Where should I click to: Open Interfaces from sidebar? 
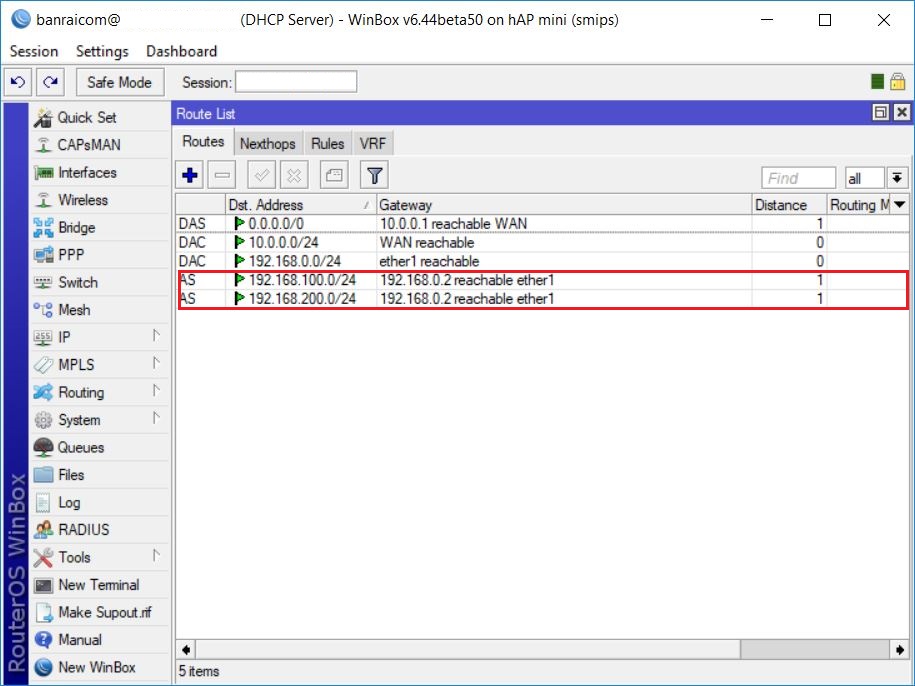99,172
